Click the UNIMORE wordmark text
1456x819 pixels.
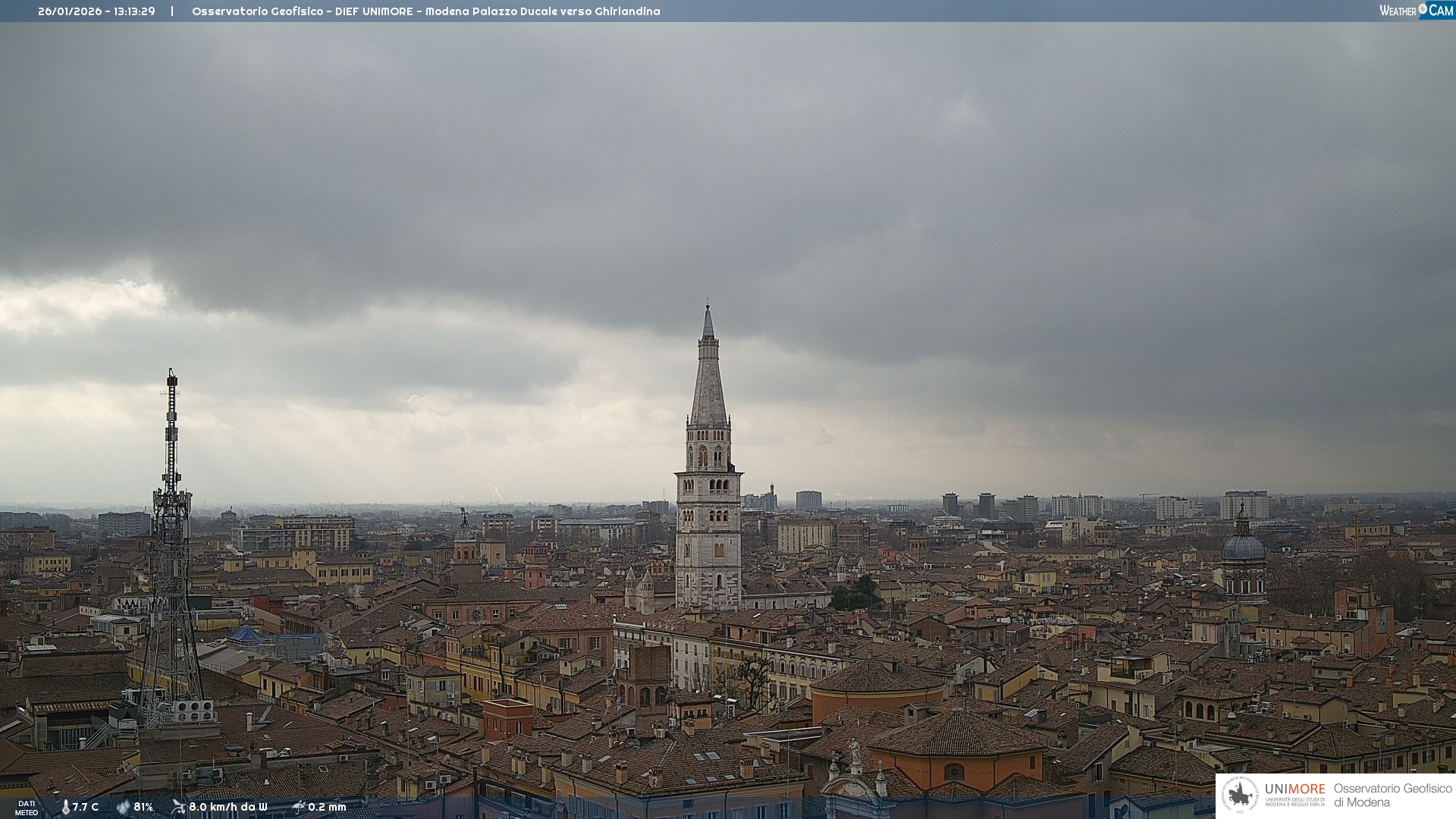click(1294, 789)
